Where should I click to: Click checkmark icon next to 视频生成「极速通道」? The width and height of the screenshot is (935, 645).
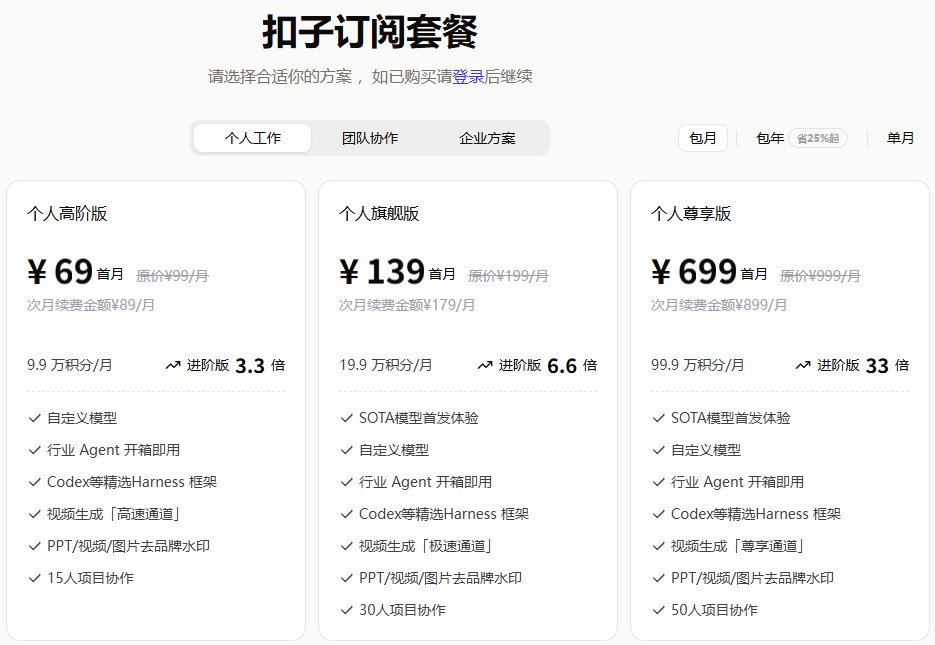pos(346,546)
